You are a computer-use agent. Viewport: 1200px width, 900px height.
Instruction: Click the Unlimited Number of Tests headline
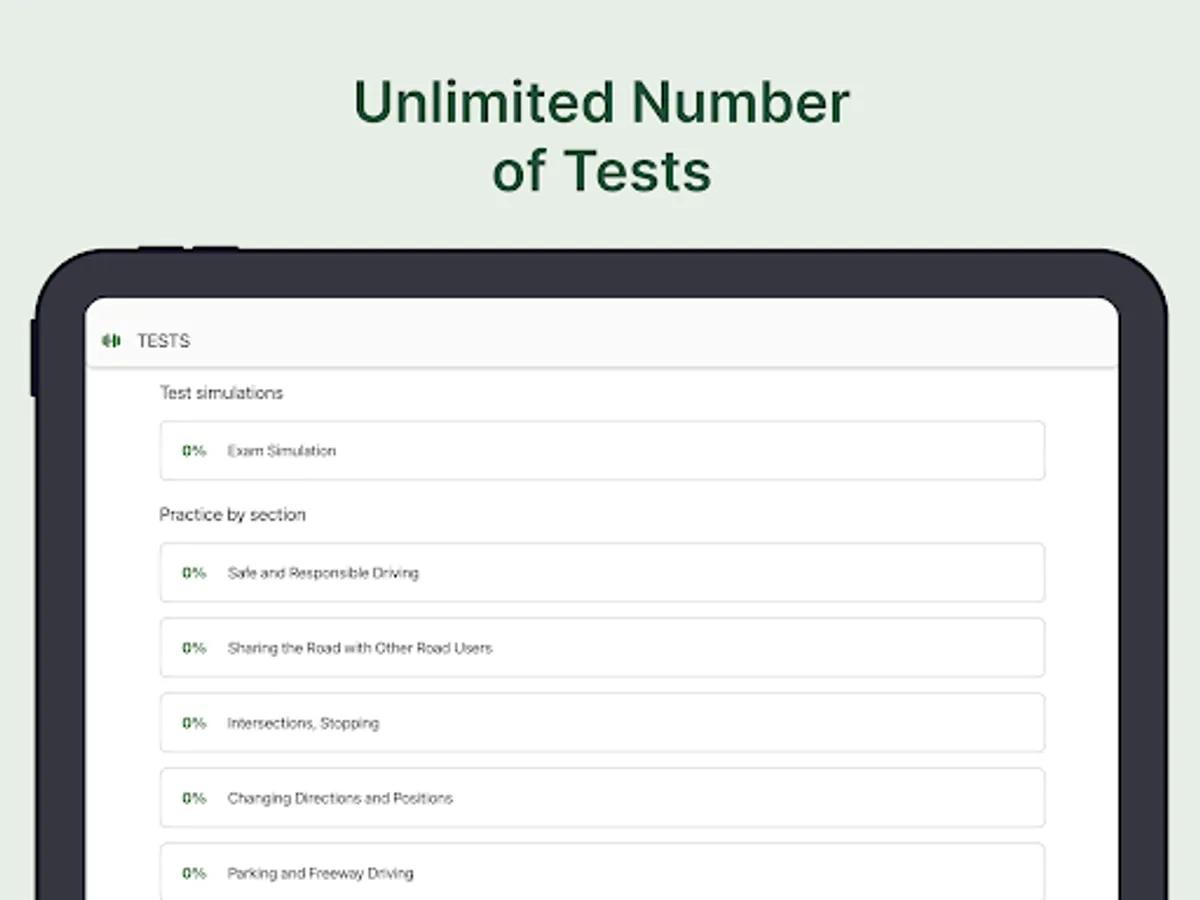[x=601, y=136]
